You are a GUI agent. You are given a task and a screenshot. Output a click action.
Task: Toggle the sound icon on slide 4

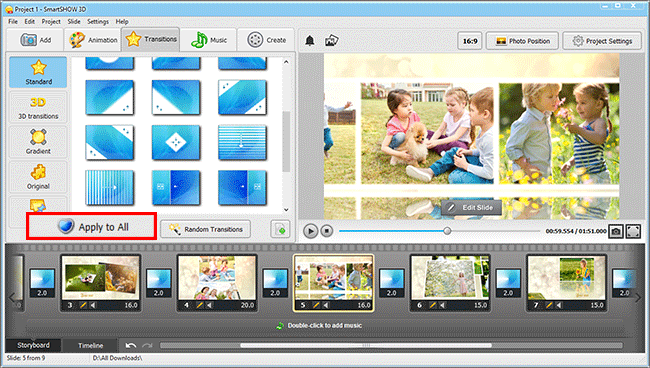point(210,305)
